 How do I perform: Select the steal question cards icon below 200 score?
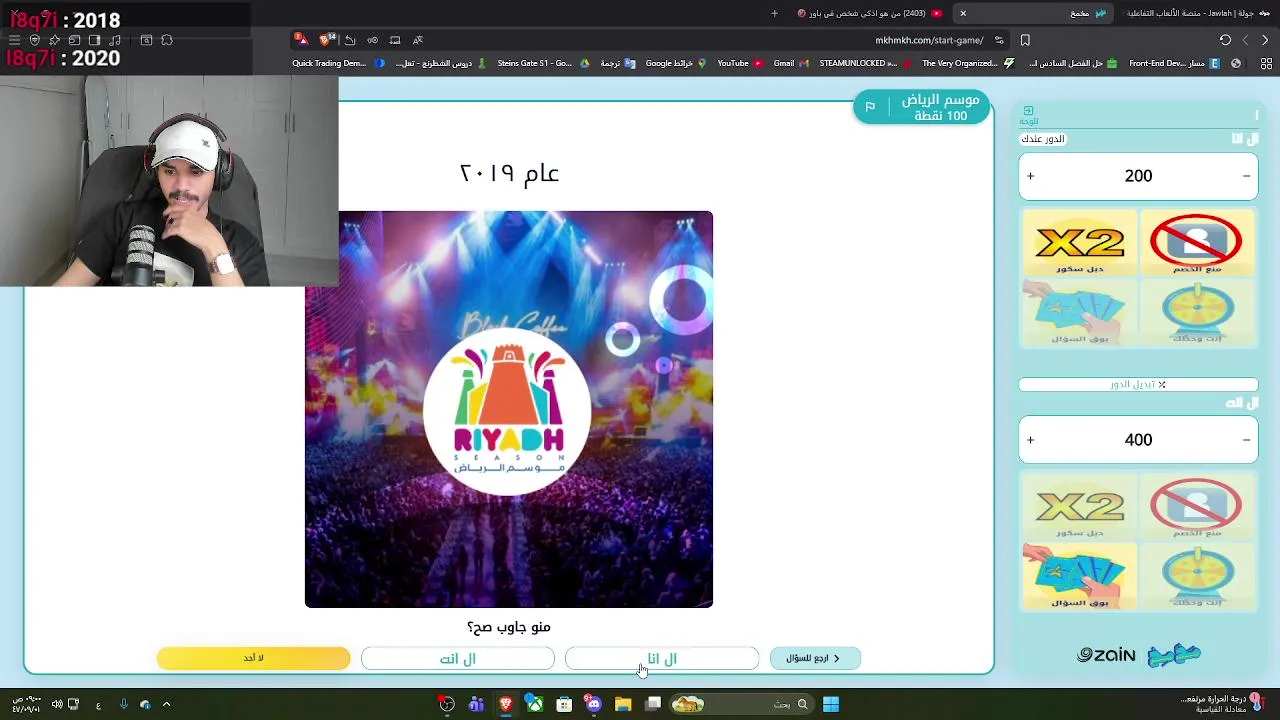coord(1079,311)
